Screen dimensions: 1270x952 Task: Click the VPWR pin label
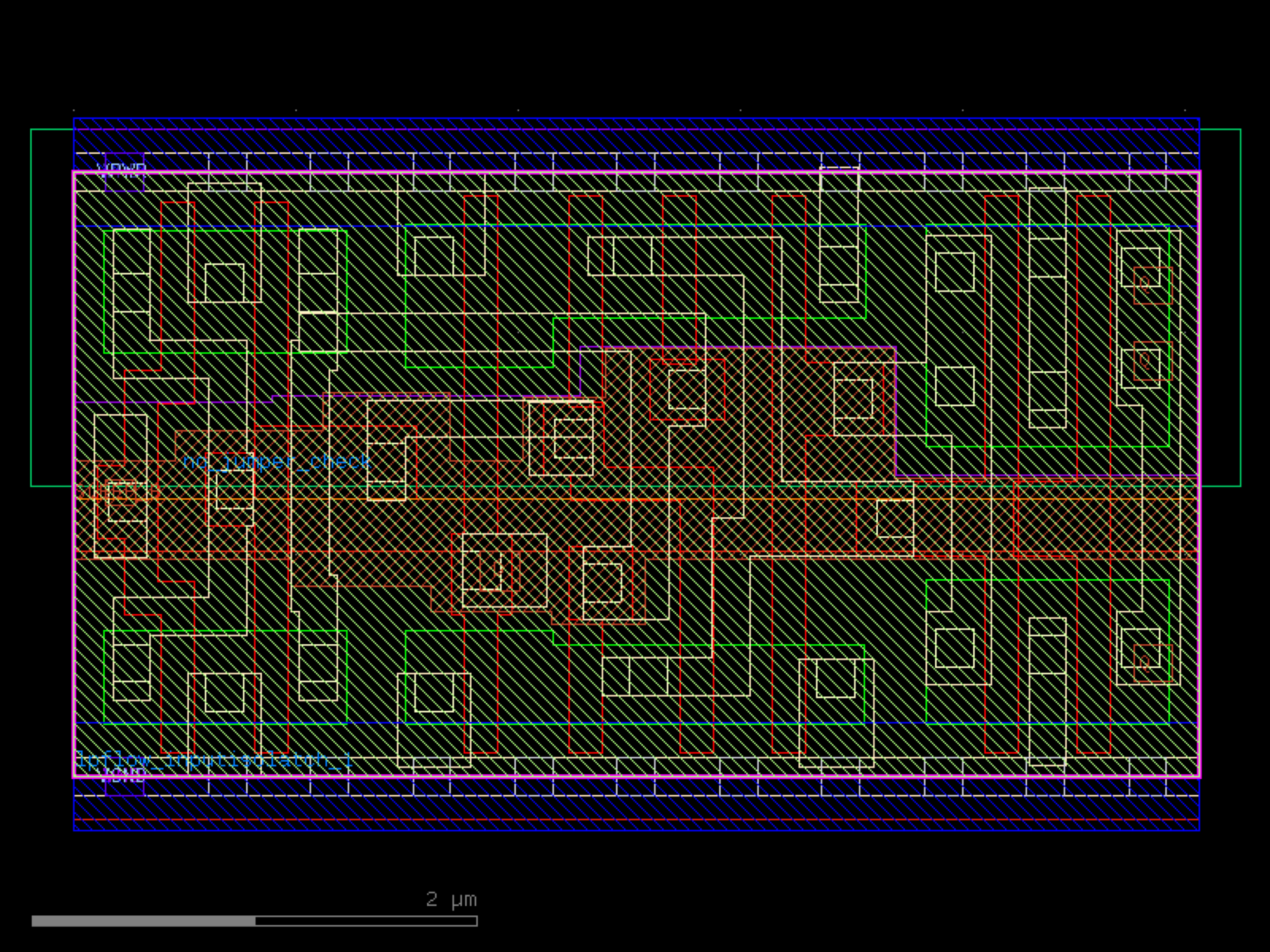coord(121,169)
